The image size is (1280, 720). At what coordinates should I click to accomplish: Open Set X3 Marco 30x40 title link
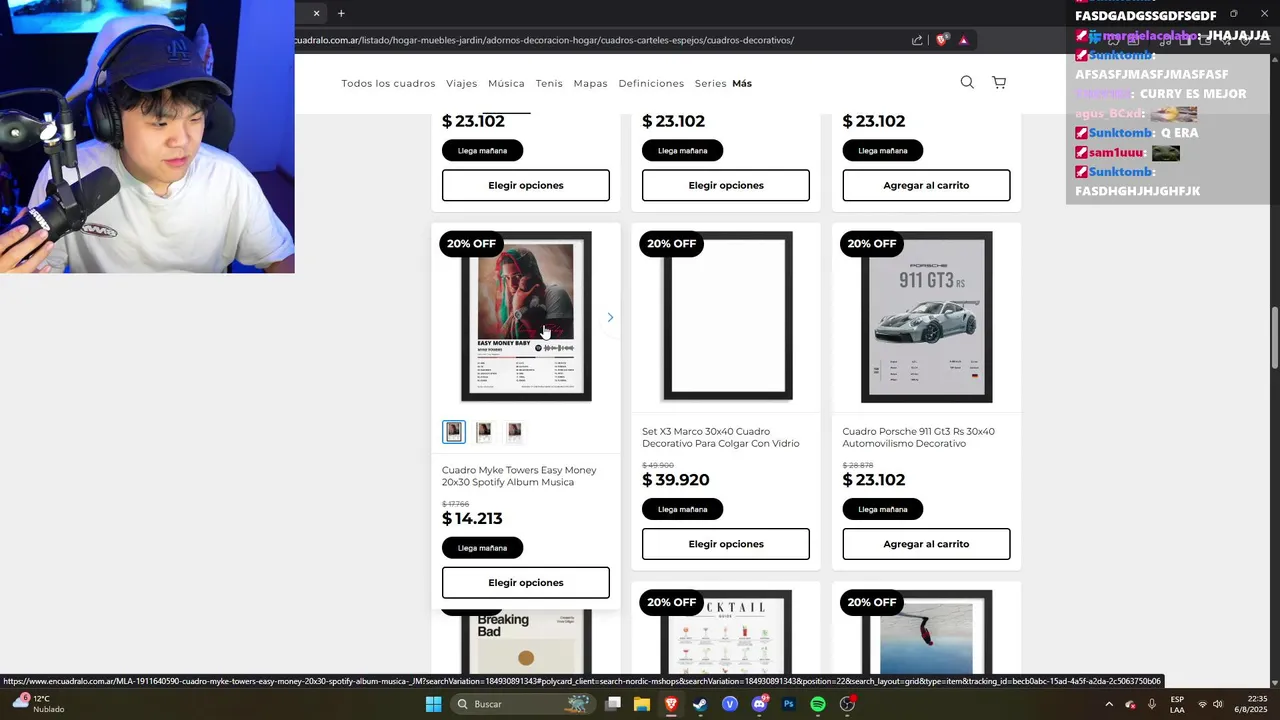point(721,437)
